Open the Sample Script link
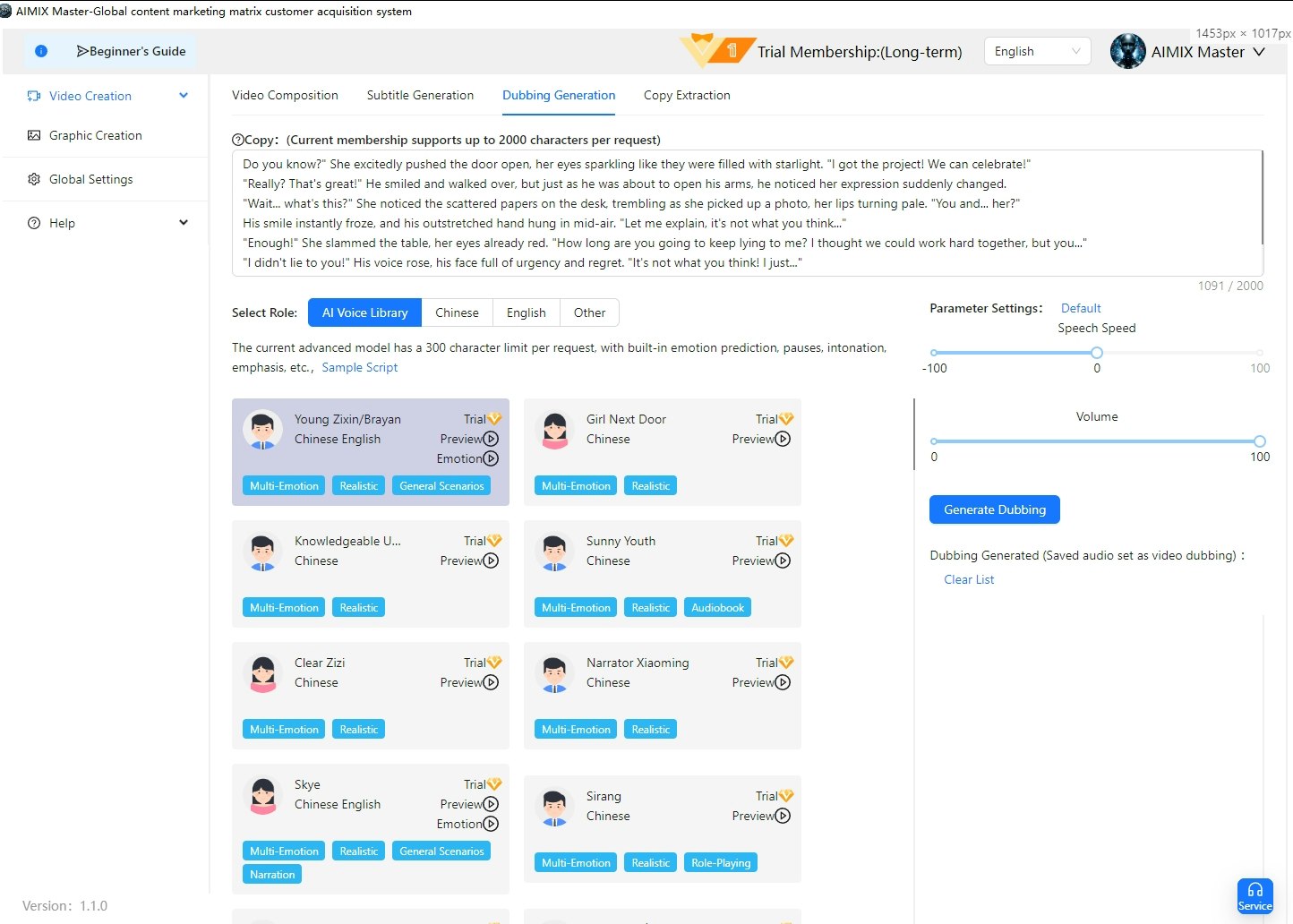 click(x=359, y=367)
